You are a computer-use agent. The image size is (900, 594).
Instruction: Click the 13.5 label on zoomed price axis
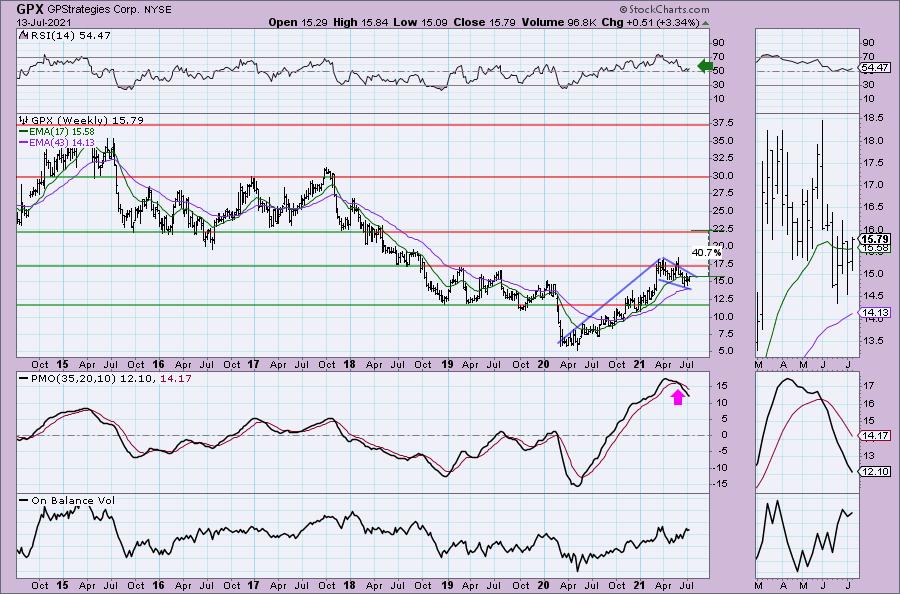click(872, 340)
